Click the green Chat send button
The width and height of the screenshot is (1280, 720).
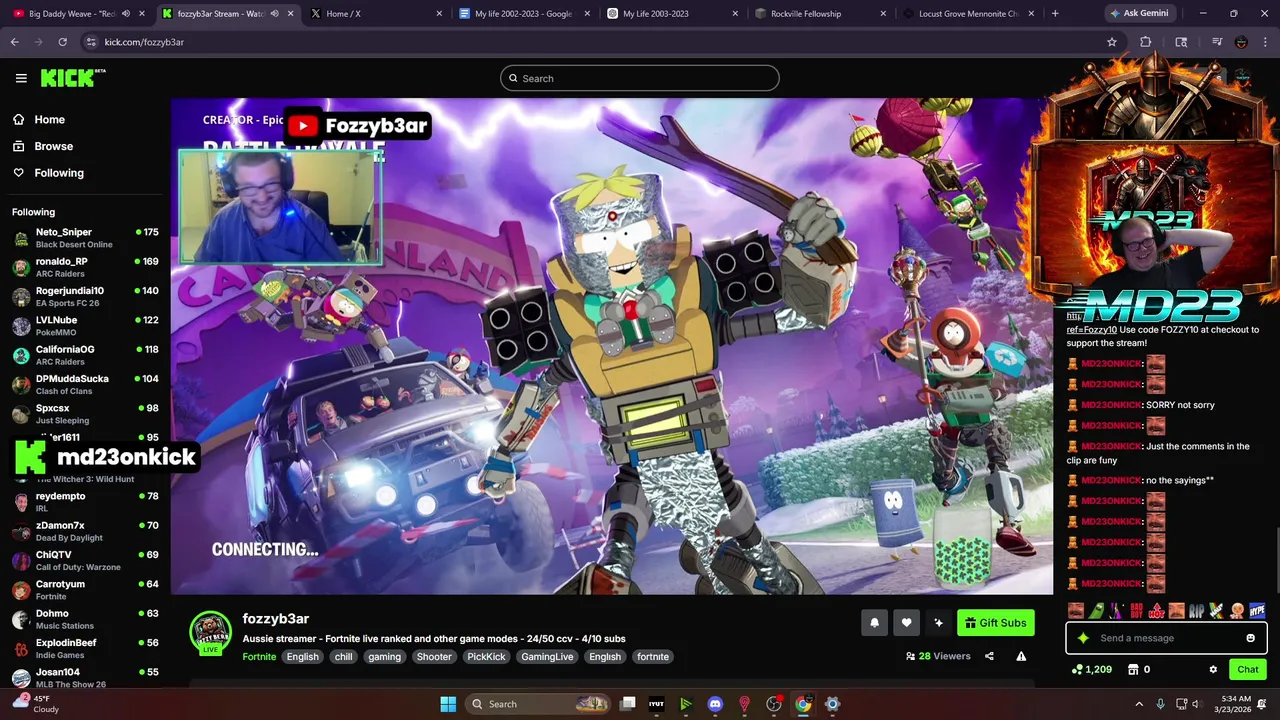coord(1248,670)
